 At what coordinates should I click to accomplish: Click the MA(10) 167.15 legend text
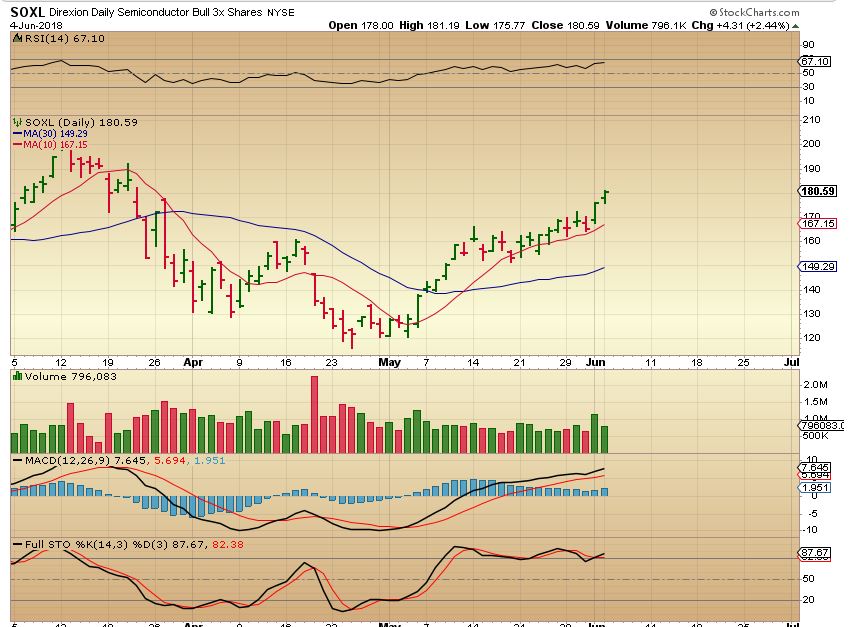55,145
